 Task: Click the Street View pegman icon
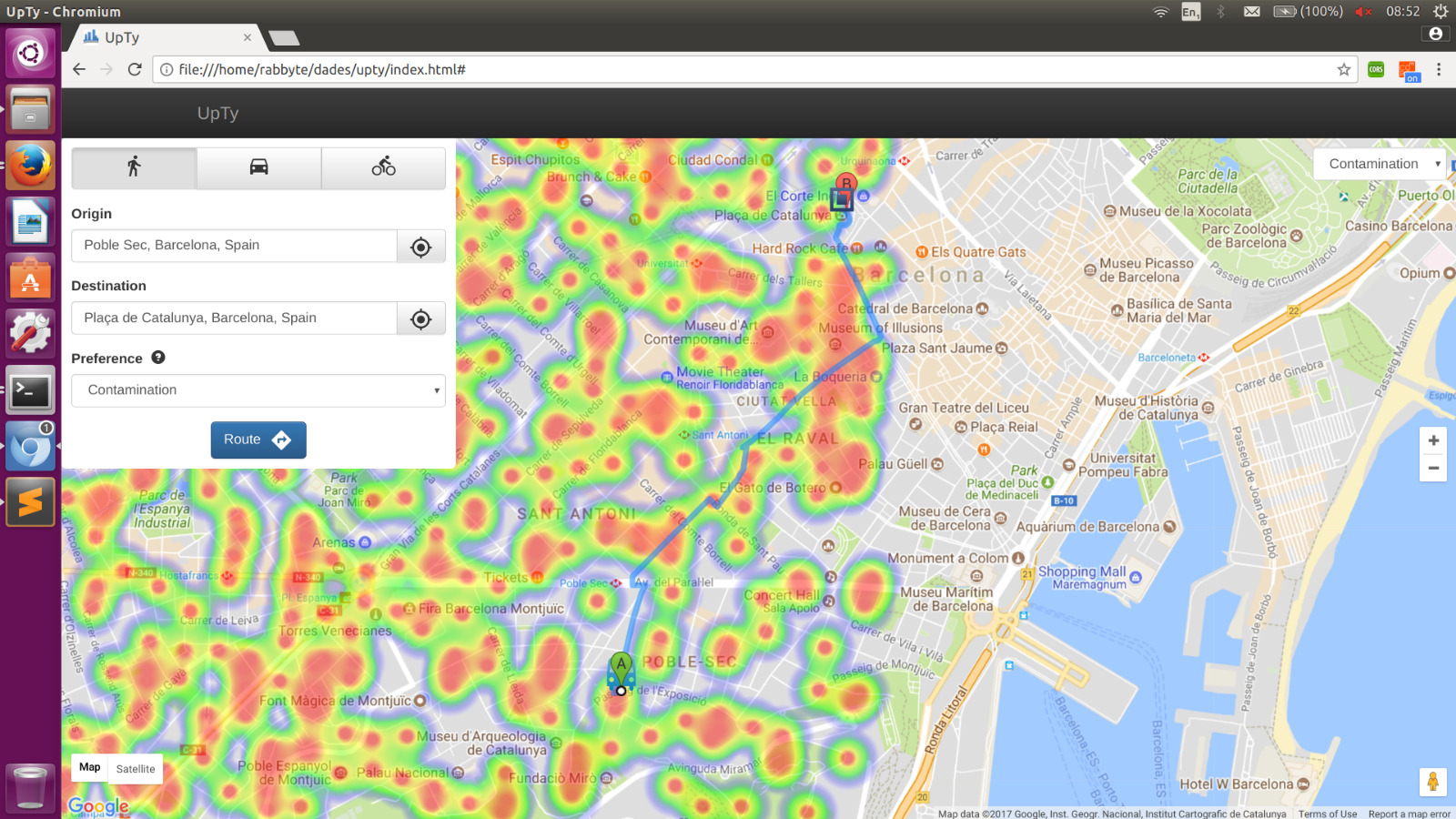[1433, 782]
